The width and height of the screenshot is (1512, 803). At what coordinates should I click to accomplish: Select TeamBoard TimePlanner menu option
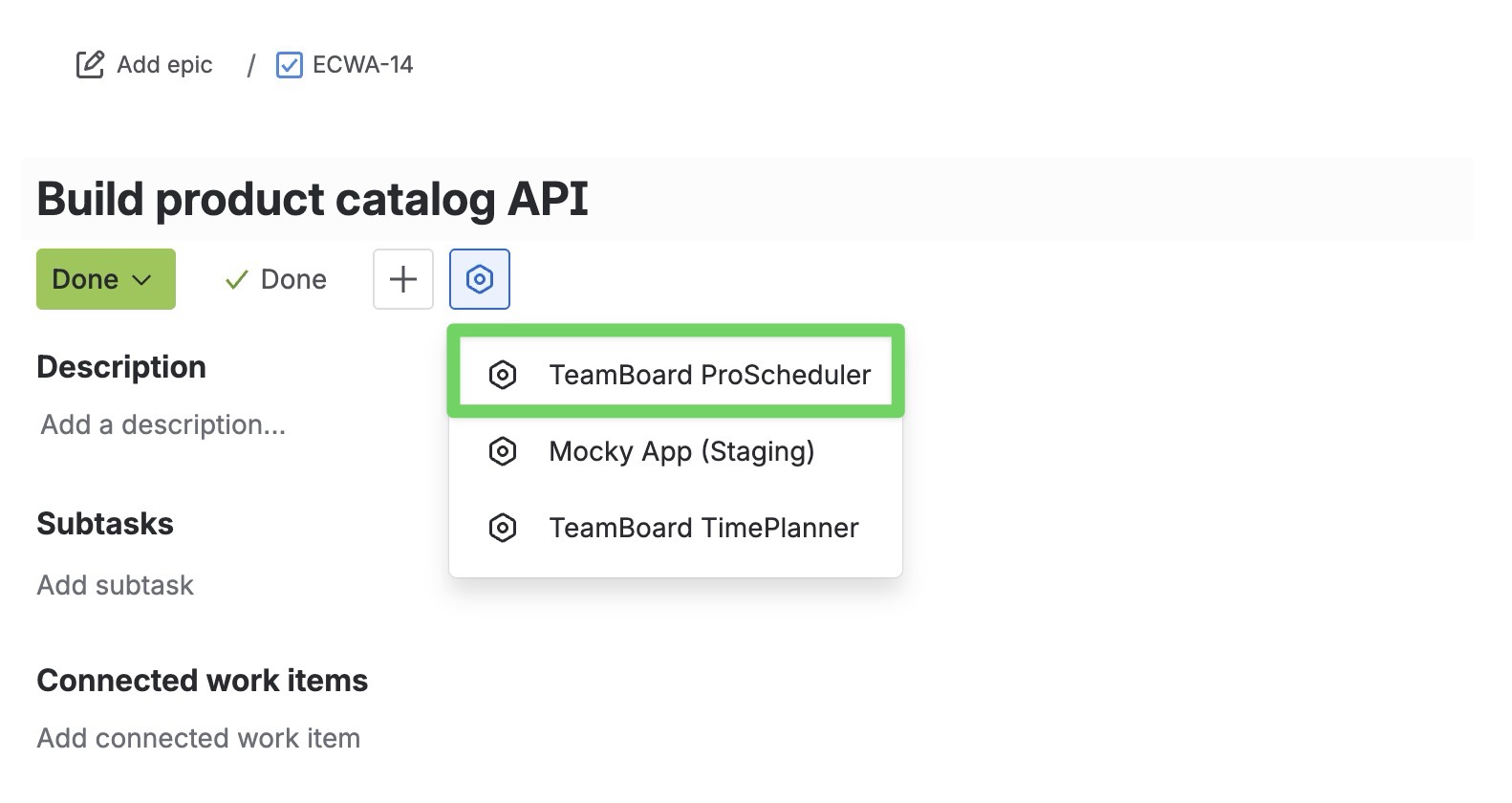tap(703, 528)
